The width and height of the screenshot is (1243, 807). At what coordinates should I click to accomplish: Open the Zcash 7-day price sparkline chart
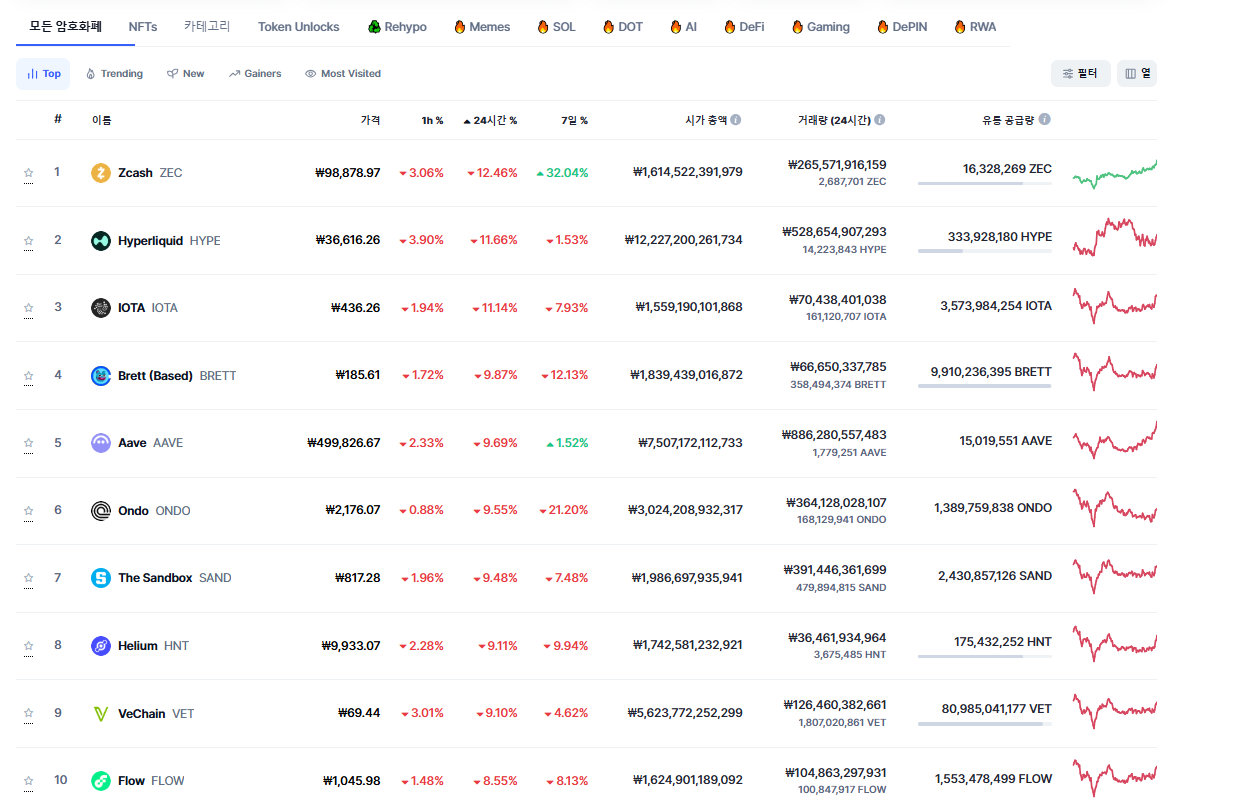point(1115,174)
